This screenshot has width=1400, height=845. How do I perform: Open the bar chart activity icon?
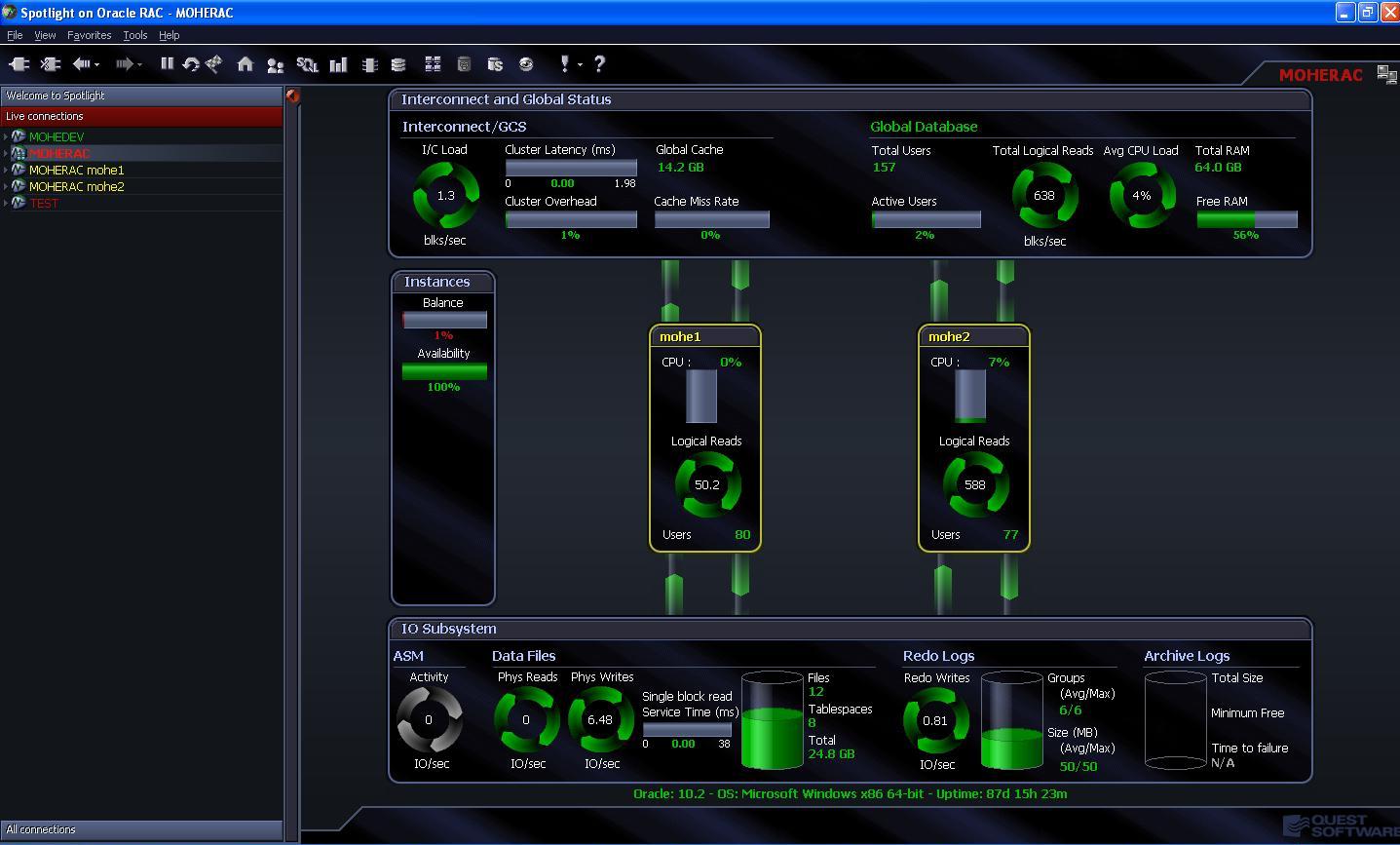point(338,64)
